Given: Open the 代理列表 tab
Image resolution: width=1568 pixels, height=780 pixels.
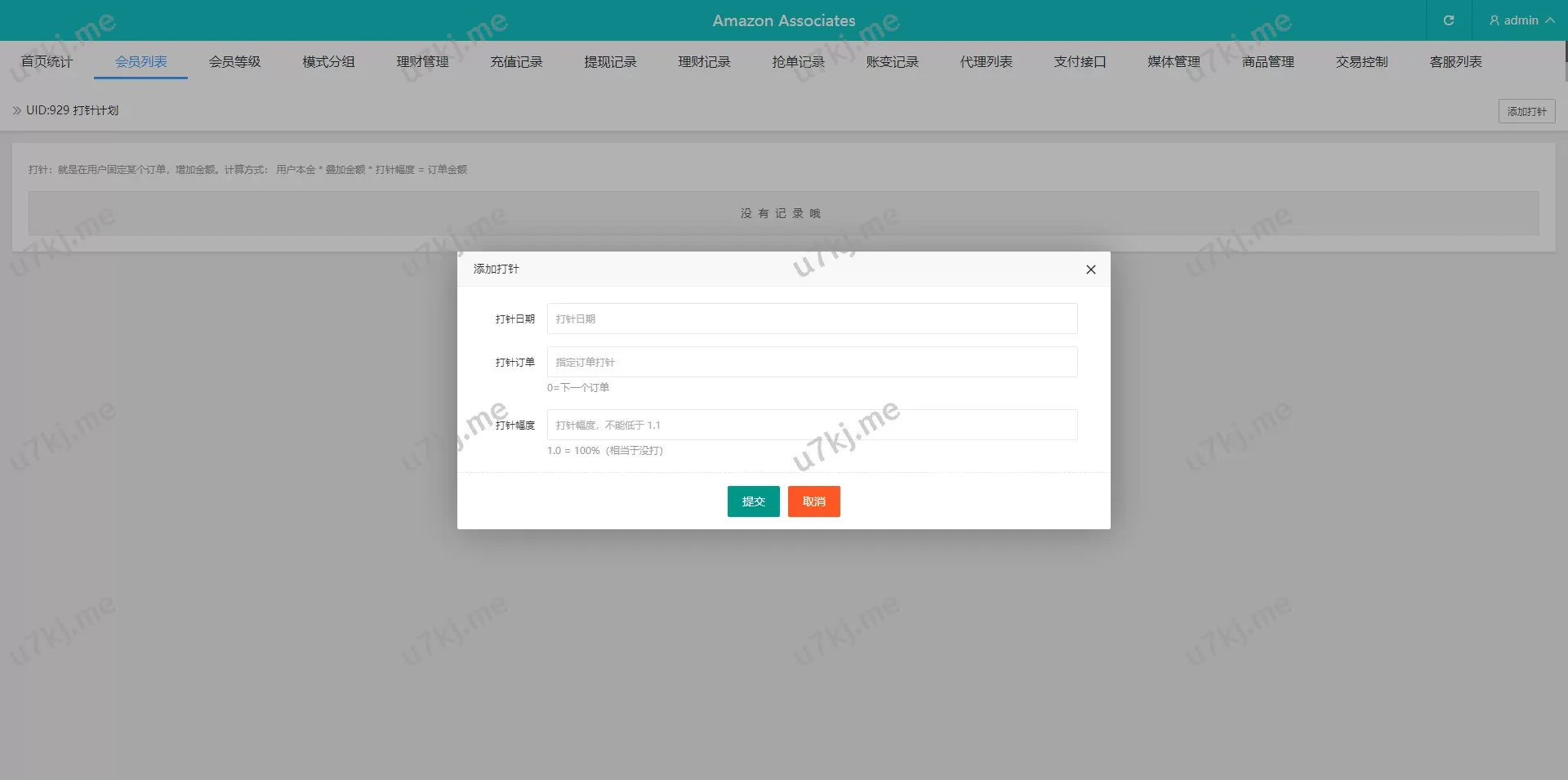Looking at the screenshot, I should click(x=986, y=62).
